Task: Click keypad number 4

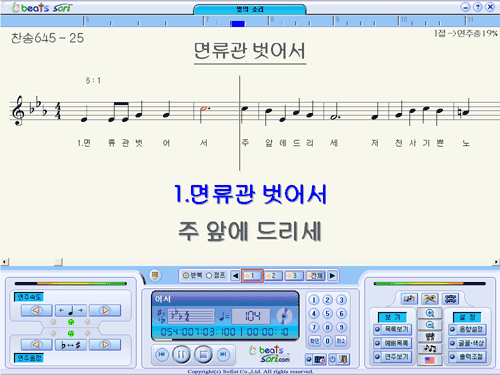Action: [x=314, y=314]
